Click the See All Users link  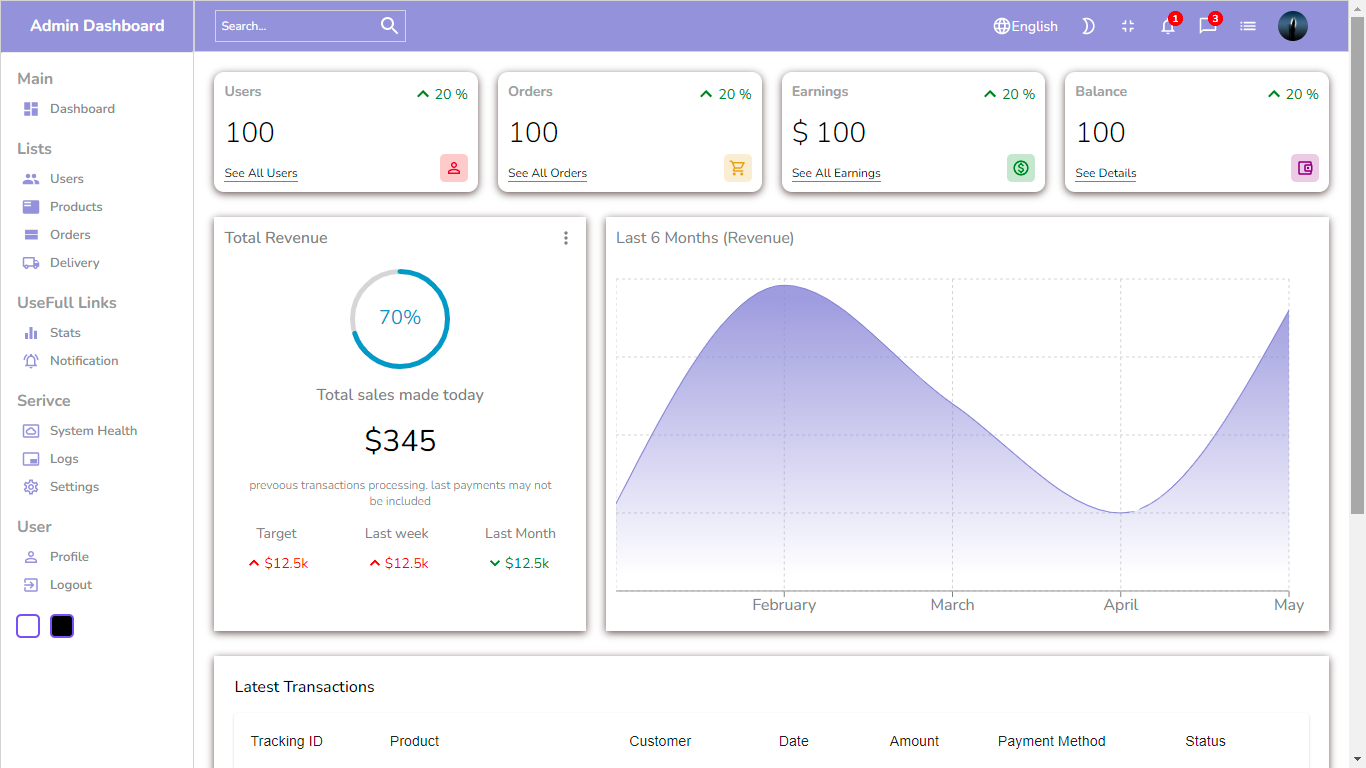[x=260, y=173]
